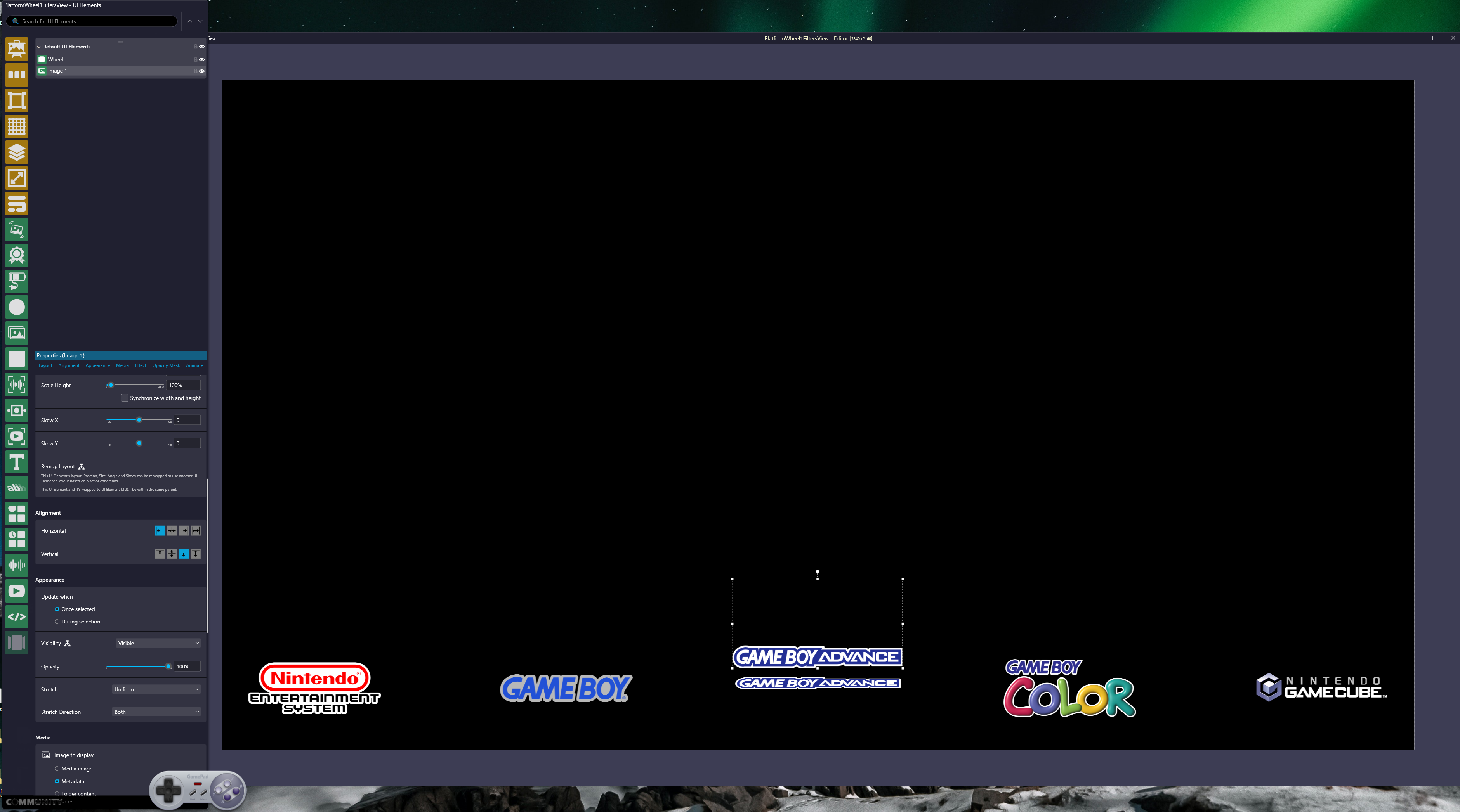Image resolution: width=1460 pixels, height=812 pixels.
Task: Add a rectangle shape element
Action: pyautogui.click(x=16, y=358)
